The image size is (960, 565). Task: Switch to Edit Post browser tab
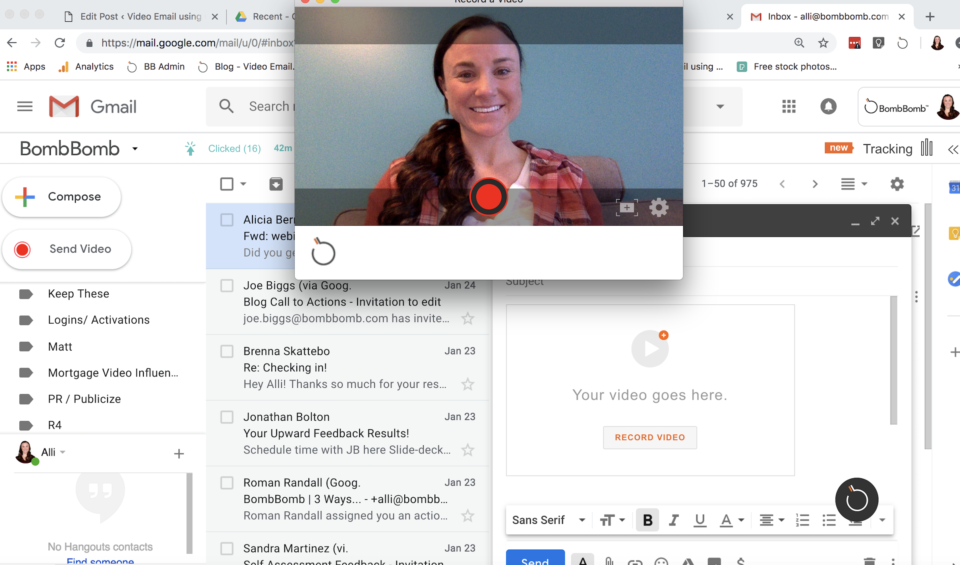pos(141,17)
